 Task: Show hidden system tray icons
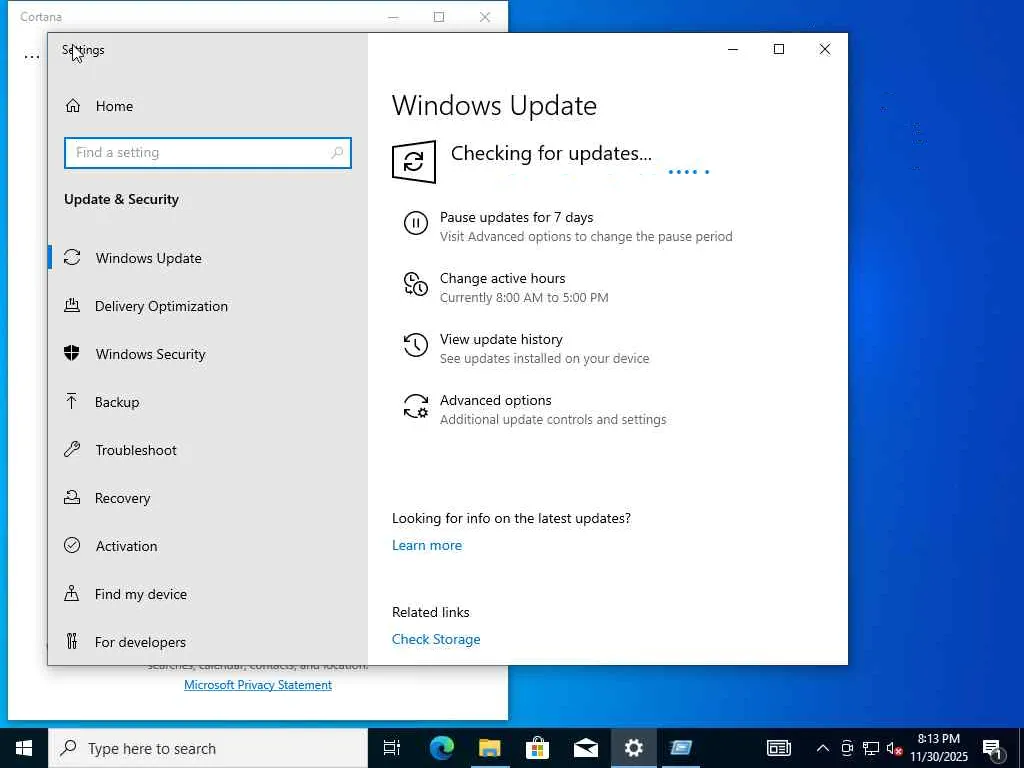click(823, 748)
